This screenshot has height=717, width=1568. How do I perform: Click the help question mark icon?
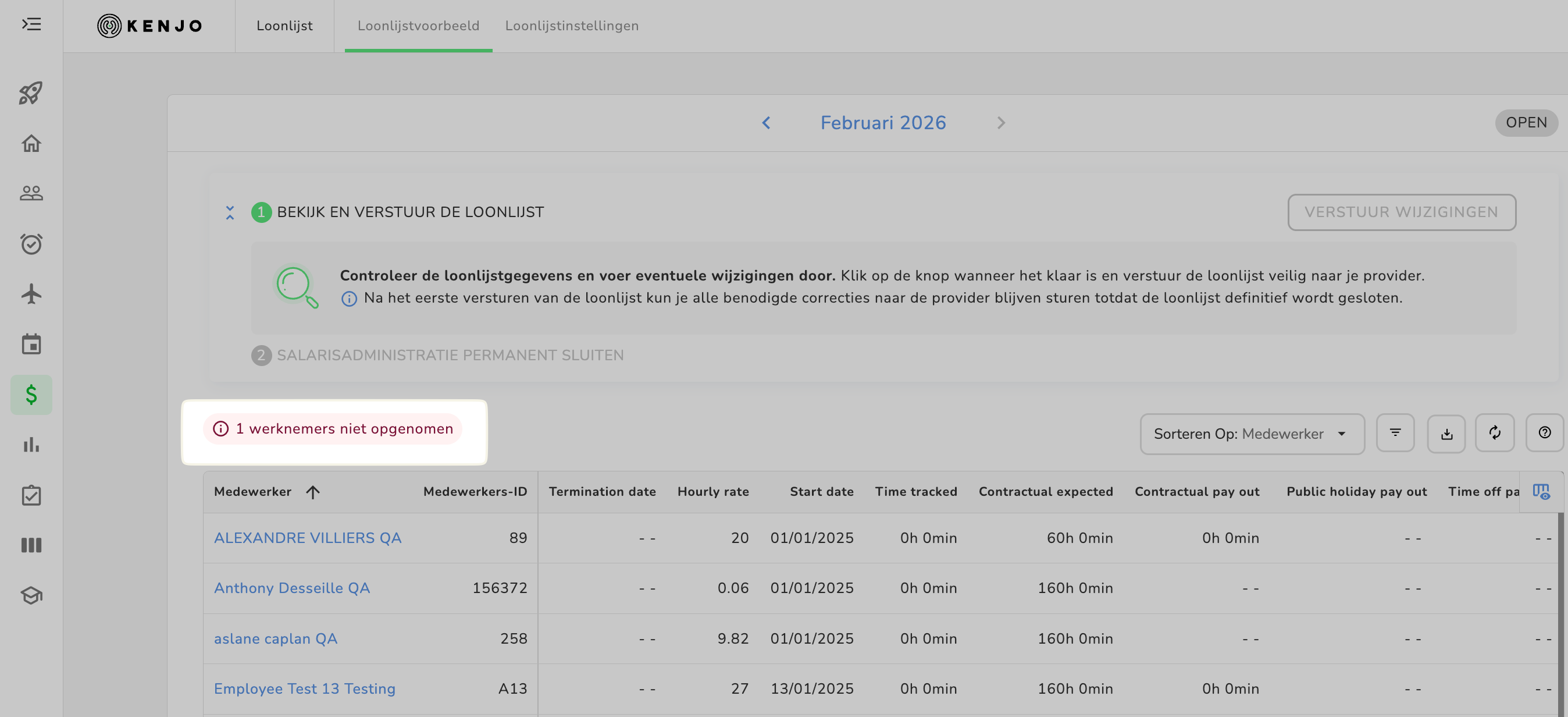pos(1544,433)
